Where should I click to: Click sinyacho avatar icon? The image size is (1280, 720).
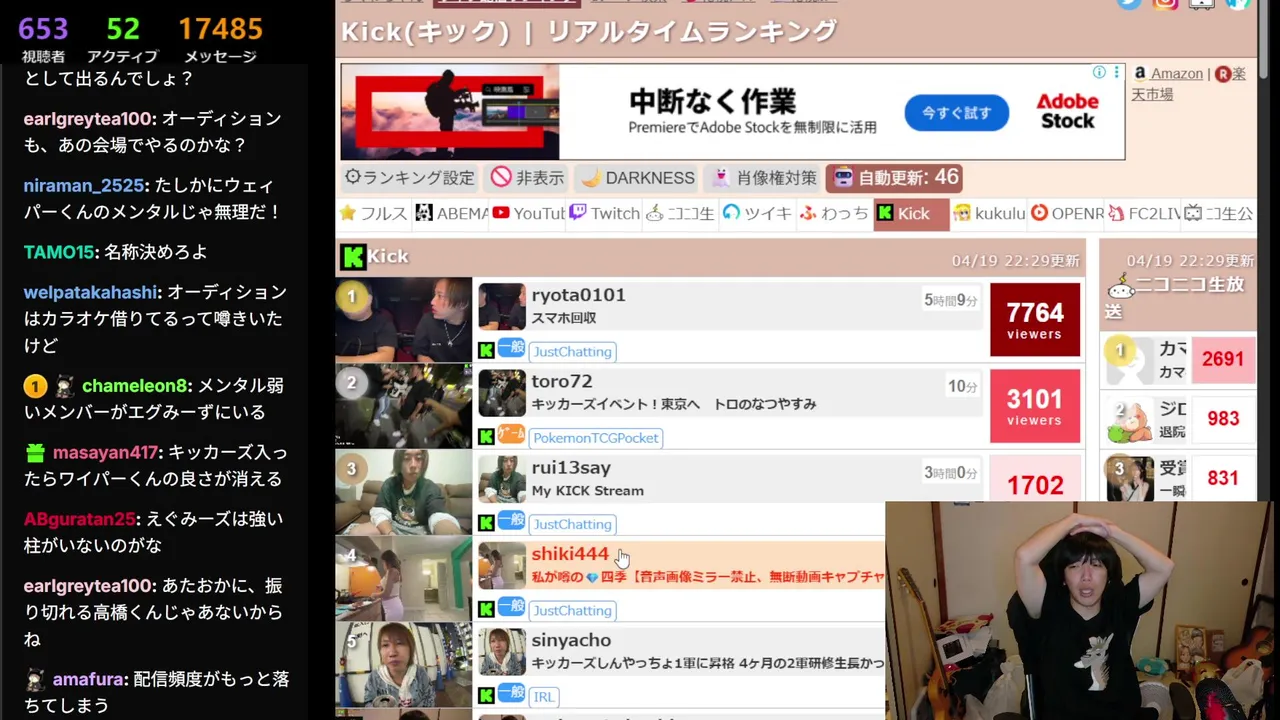point(501,652)
